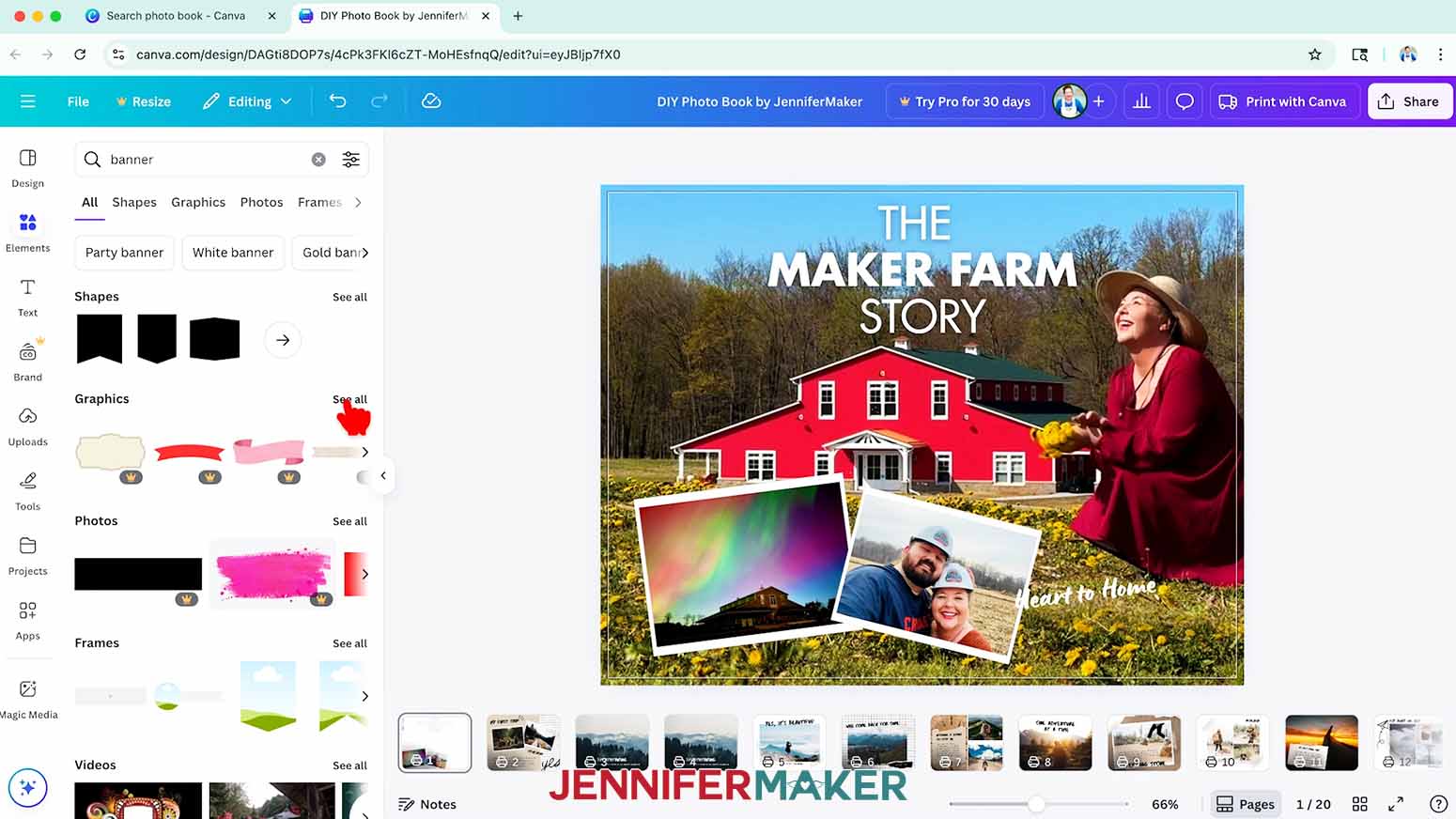Switch to the All tab
Image resolution: width=1456 pixels, height=819 pixels.
(90, 202)
